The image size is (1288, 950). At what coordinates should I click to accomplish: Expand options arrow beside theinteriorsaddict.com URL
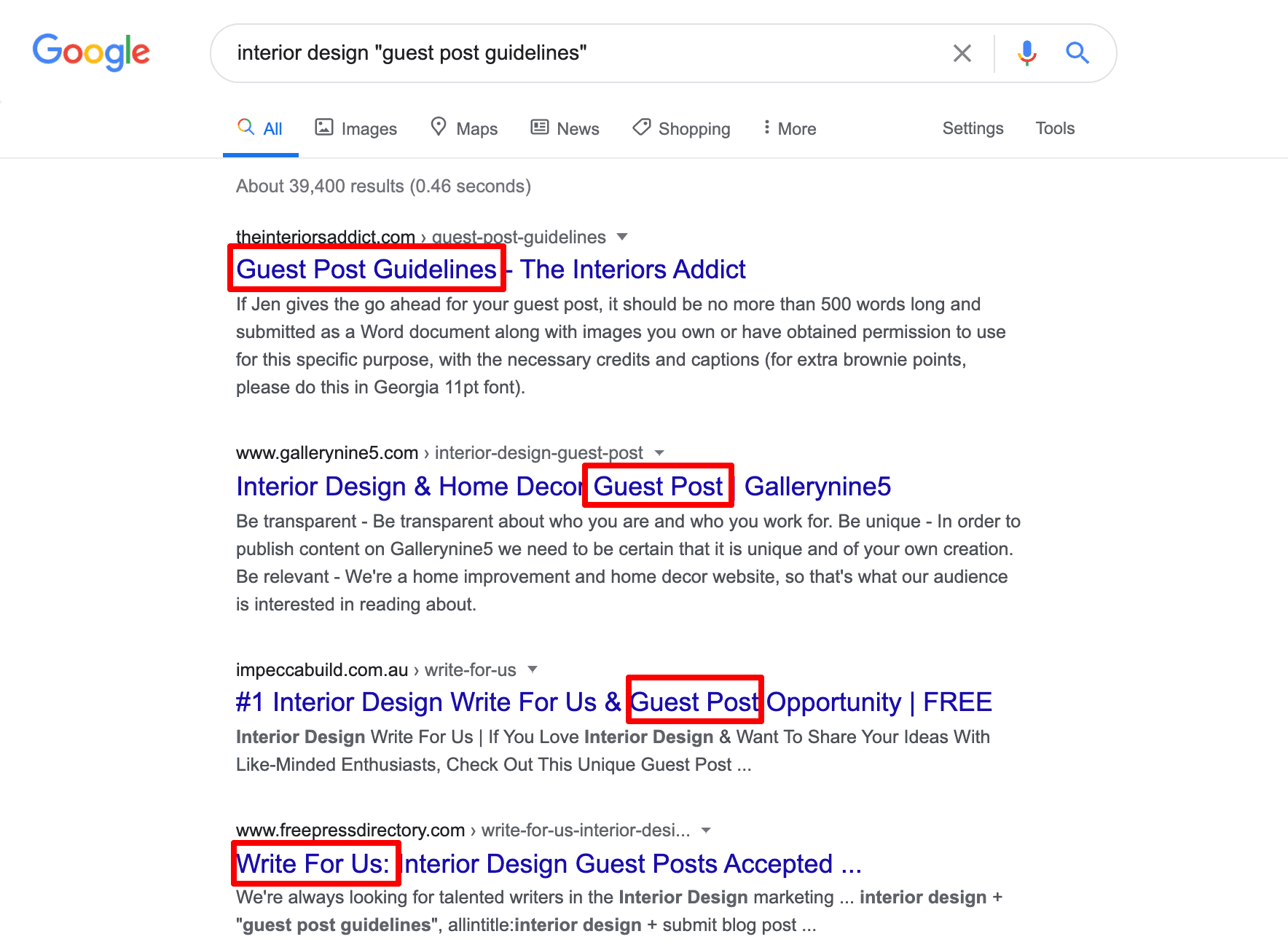coord(622,237)
